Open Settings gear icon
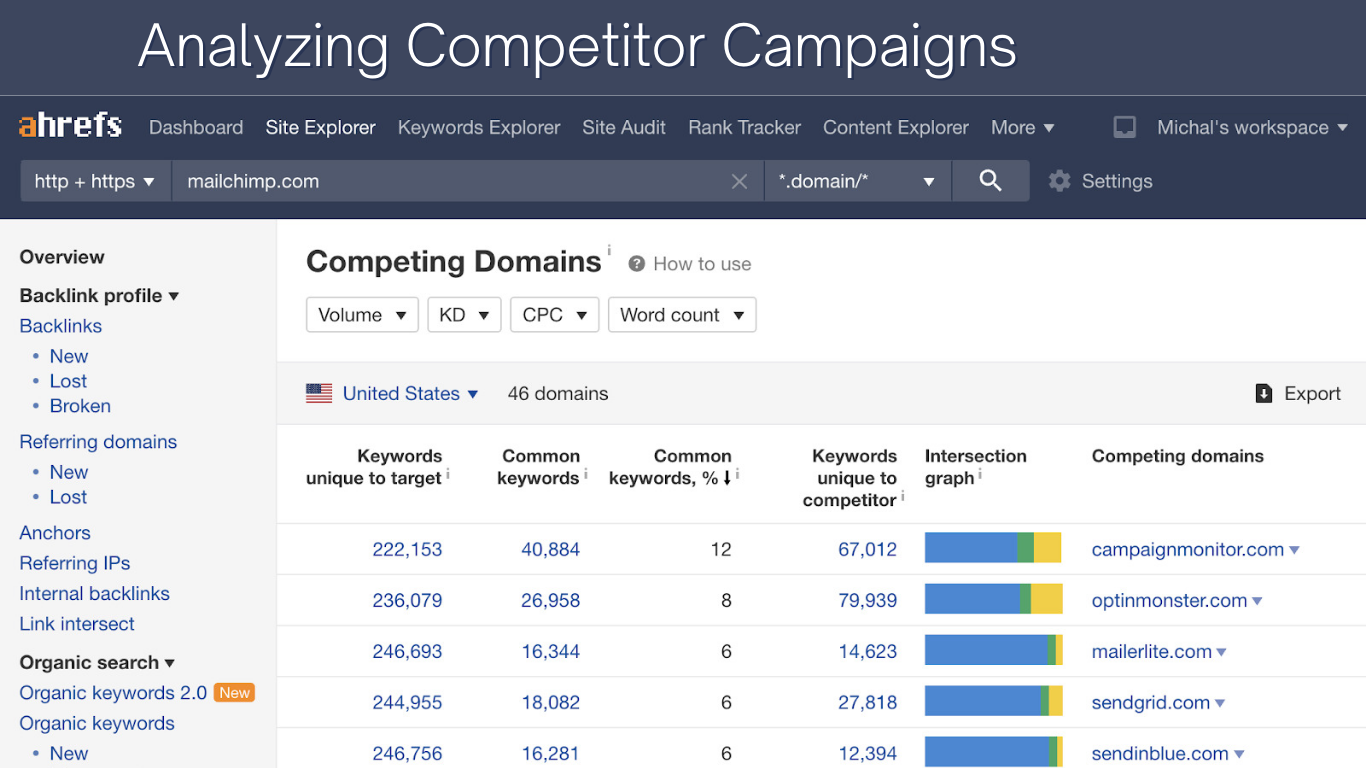The width and height of the screenshot is (1366, 768). tap(1060, 181)
